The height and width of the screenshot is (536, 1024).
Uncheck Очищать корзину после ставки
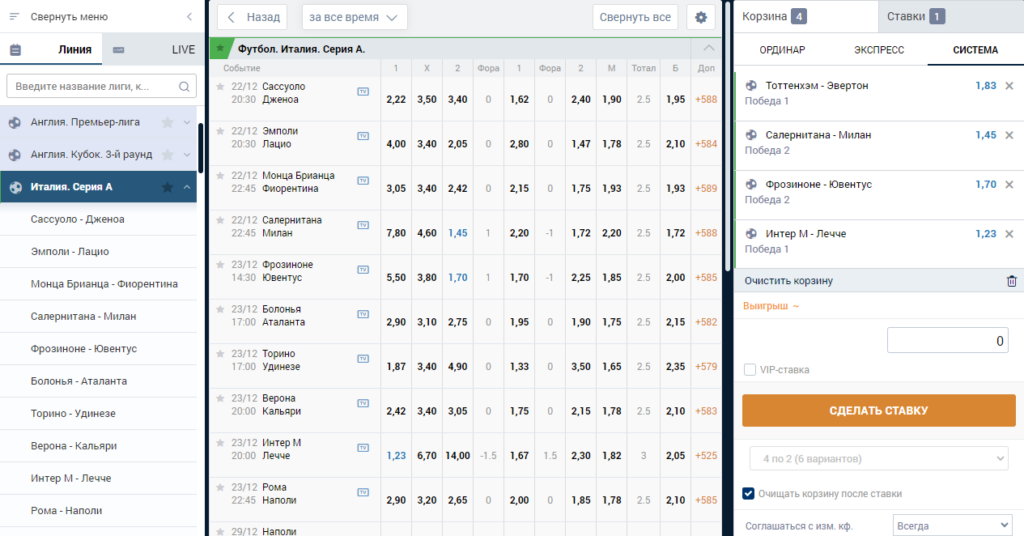pos(748,494)
